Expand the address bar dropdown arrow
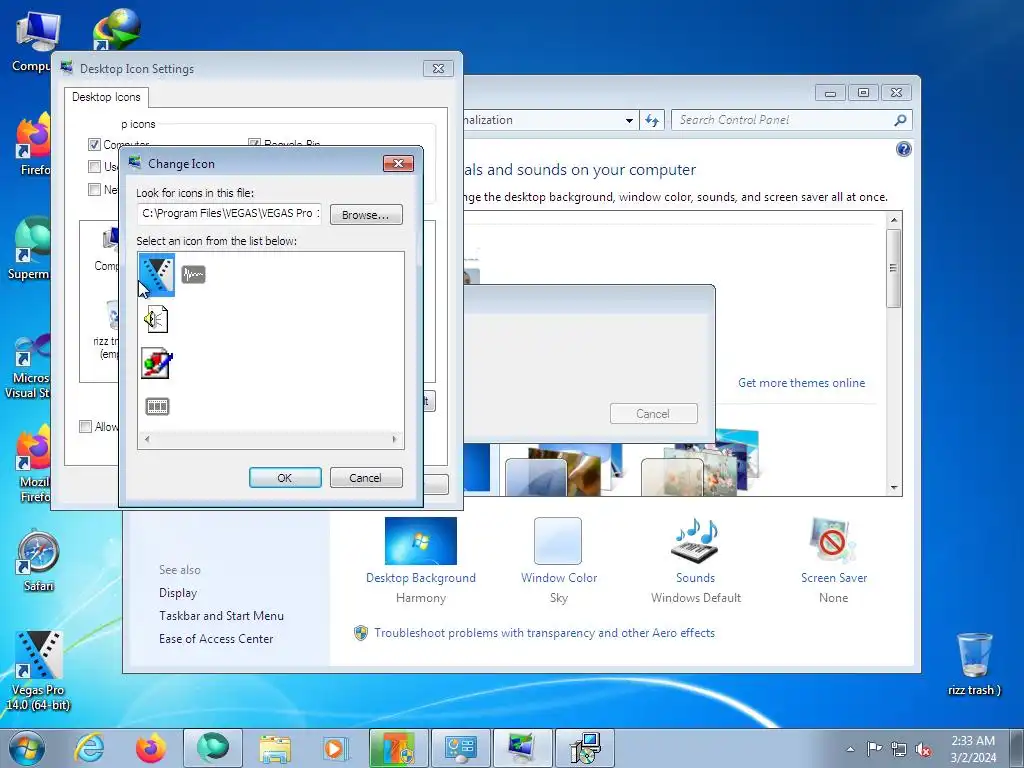Screen dimensions: 1024x768 pos(629,120)
